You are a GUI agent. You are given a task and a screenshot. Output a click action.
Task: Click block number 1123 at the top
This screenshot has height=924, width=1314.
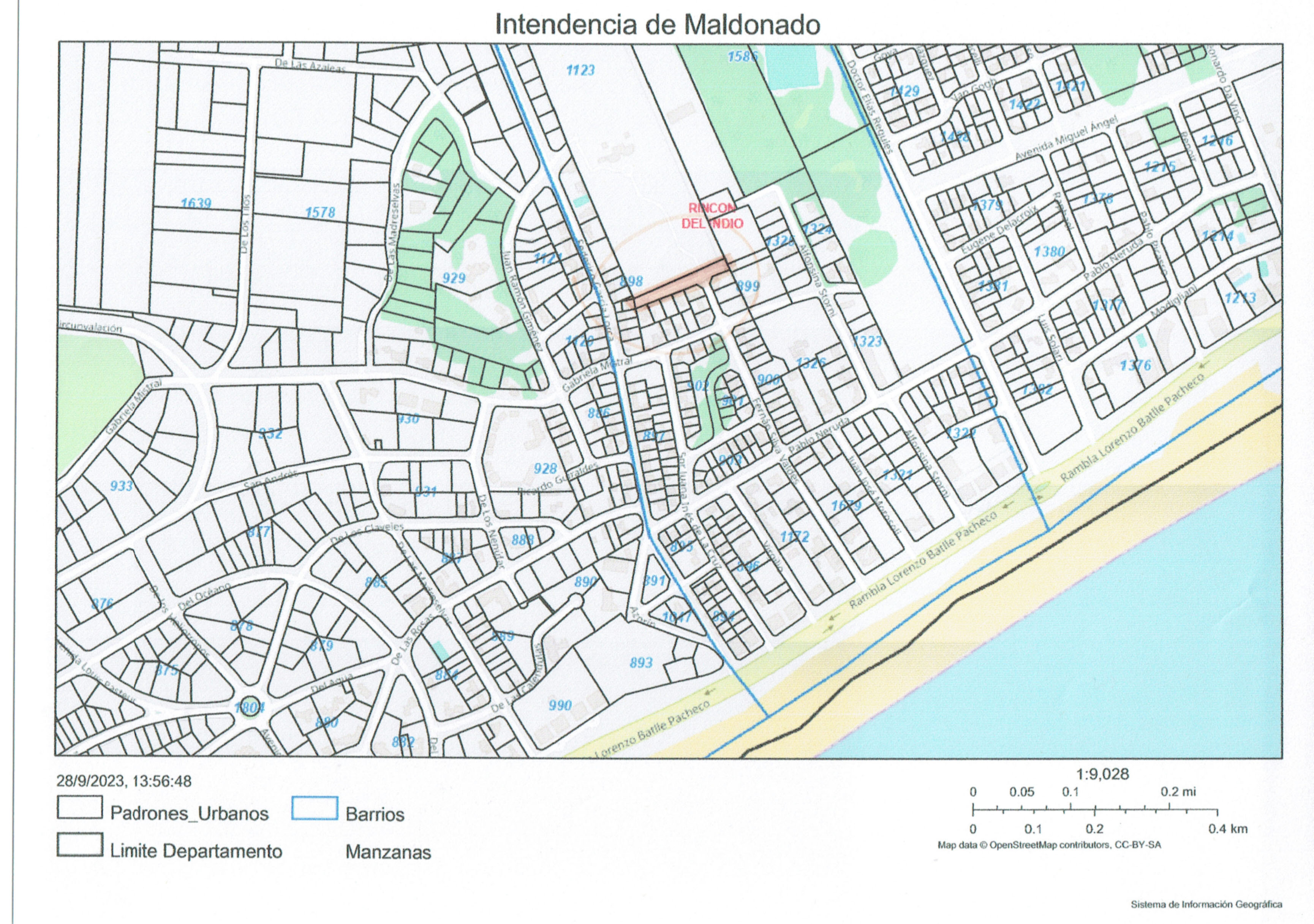pos(580,70)
